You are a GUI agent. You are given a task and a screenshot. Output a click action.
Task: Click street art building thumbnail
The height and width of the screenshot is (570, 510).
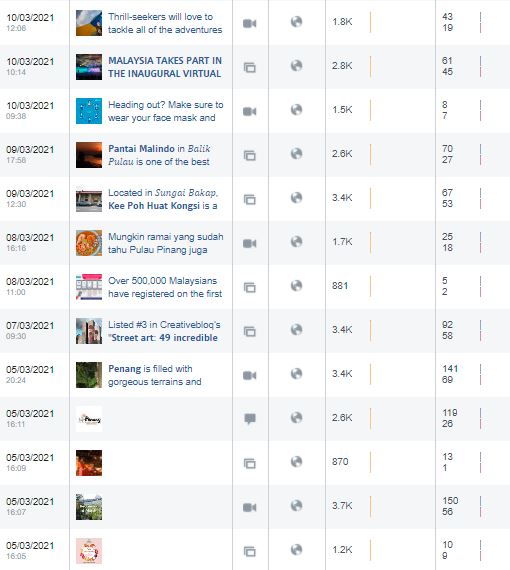tap(89, 331)
